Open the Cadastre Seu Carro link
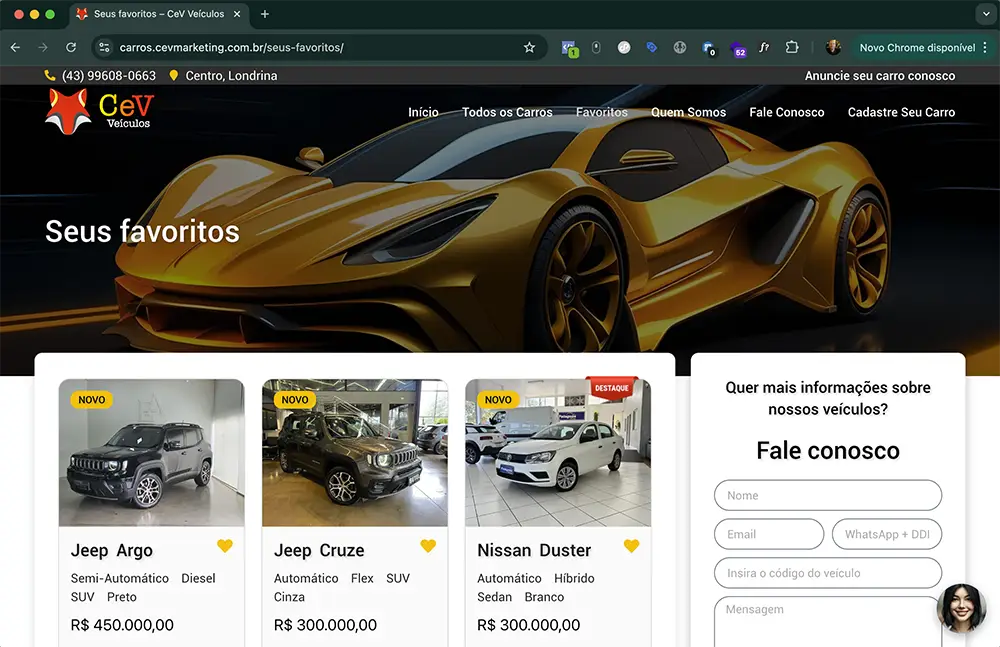Screen dimensions: 1000x647 click(901, 112)
